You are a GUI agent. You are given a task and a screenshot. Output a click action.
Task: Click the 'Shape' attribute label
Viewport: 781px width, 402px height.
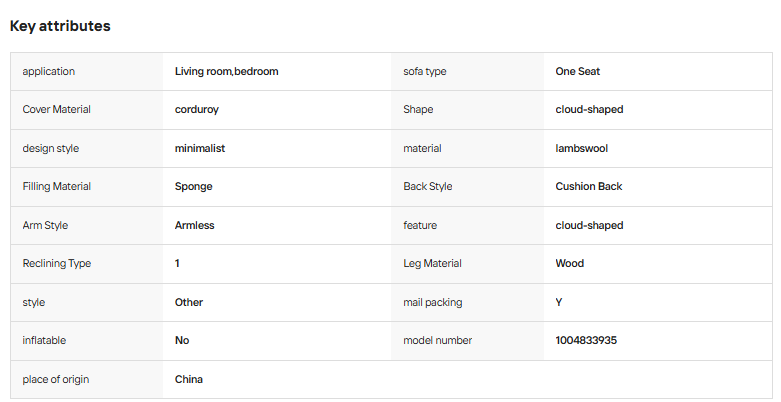coord(418,110)
